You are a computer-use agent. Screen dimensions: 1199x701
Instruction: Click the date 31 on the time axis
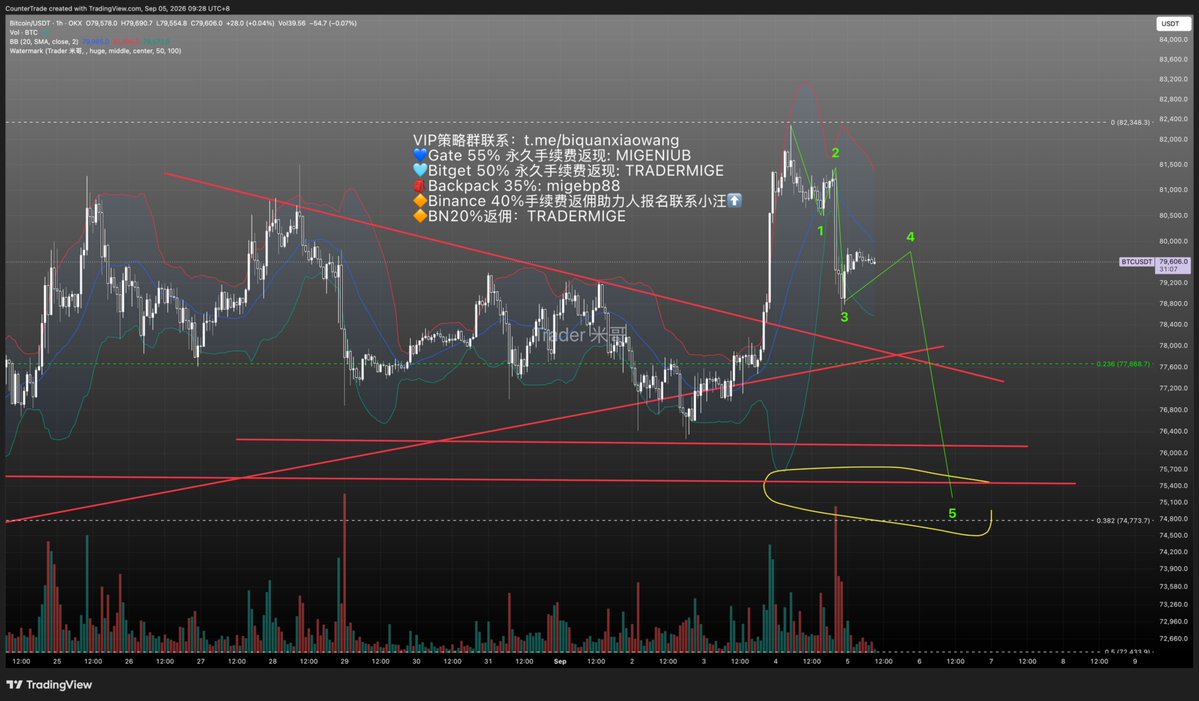(488, 661)
